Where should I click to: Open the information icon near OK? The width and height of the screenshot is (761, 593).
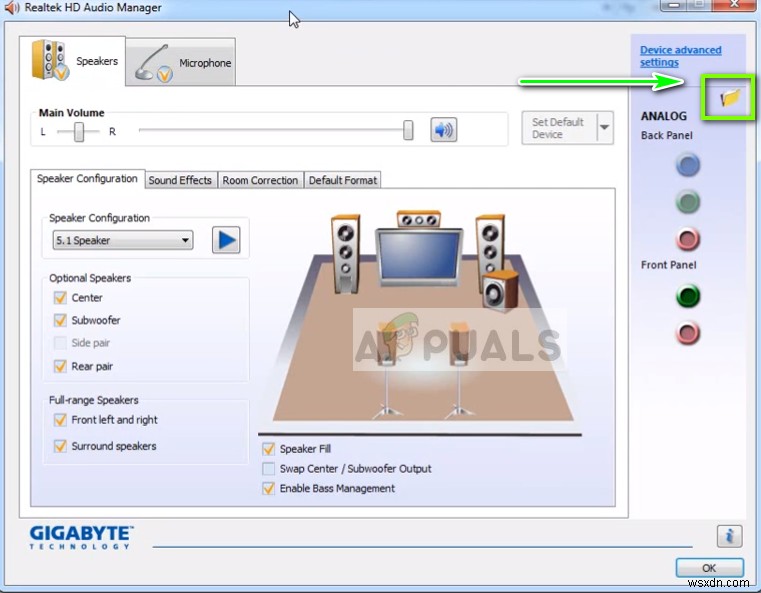pyautogui.click(x=729, y=536)
